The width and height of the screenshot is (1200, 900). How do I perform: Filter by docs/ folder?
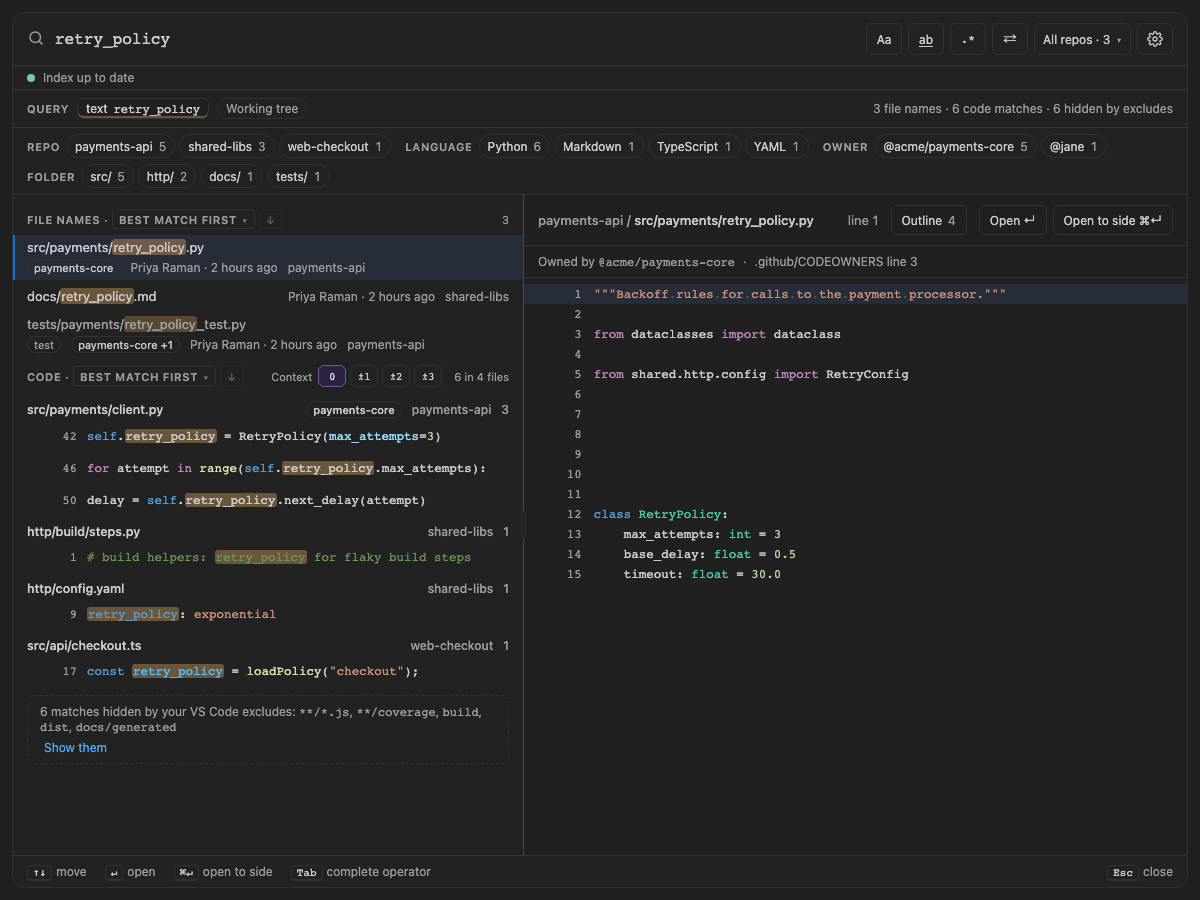(232, 177)
